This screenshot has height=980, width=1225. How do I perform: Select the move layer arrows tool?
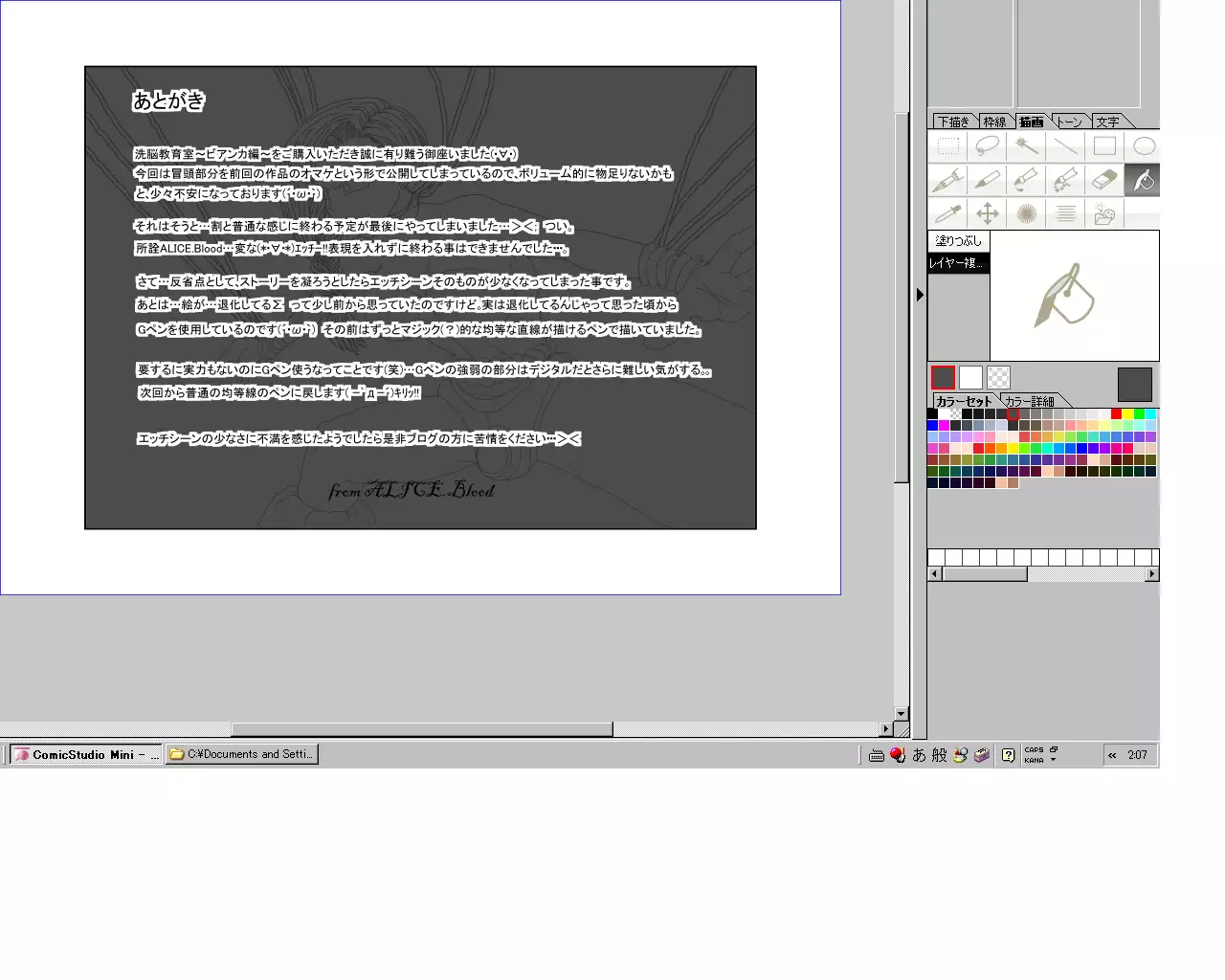tap(987, 213)
